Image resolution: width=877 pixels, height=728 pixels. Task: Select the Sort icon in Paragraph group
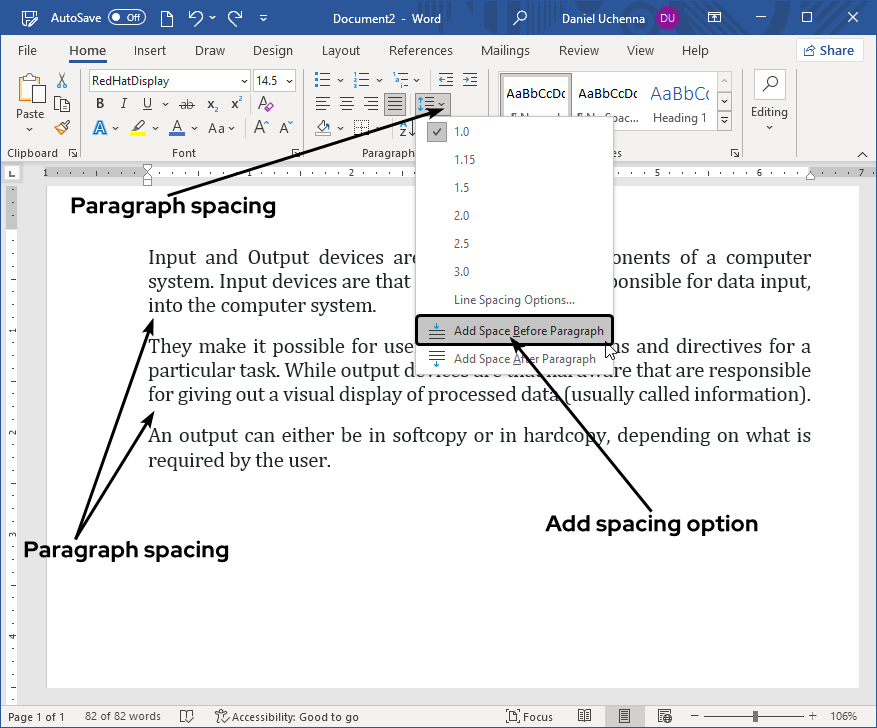[x=406, y=129]
